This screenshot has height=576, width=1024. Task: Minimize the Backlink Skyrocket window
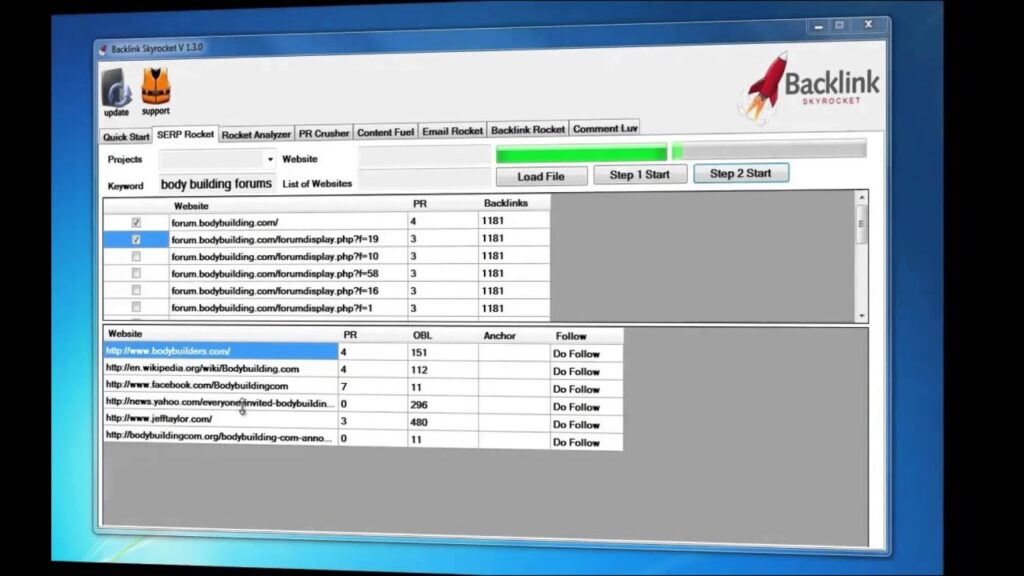[x=818, y=27]
